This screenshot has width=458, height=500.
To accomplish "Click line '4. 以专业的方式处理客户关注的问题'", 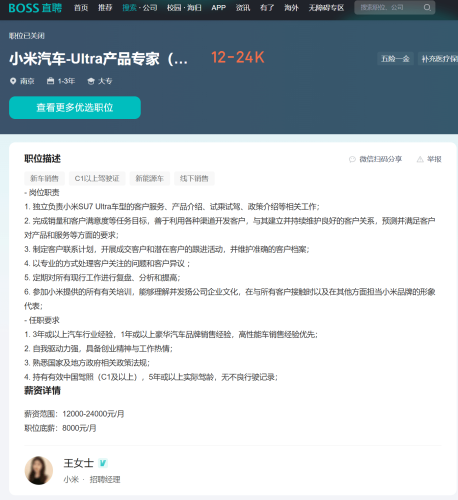I will (107, 263).
